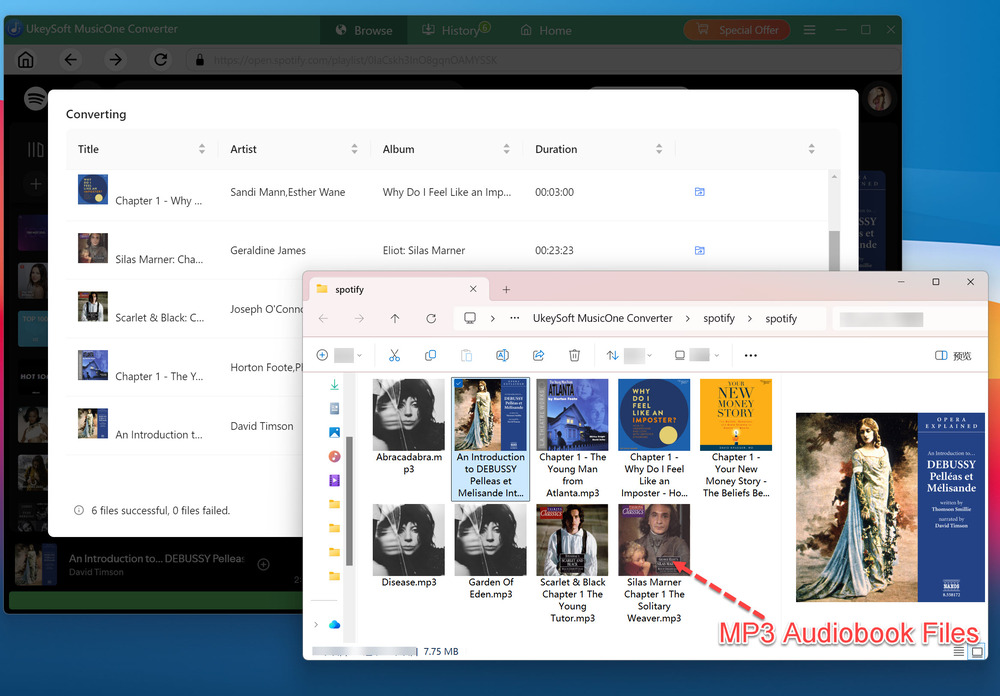Uncheck the selected DEBUSSY file checkbox
The height and width of the screenshot is (696, 1000).
[x=459, y=383]
